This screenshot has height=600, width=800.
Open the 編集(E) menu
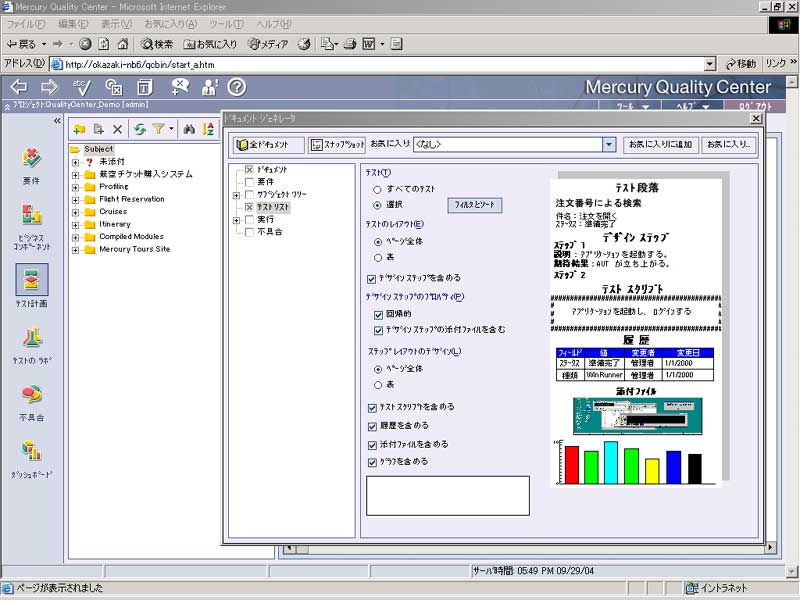coord(73,24)
